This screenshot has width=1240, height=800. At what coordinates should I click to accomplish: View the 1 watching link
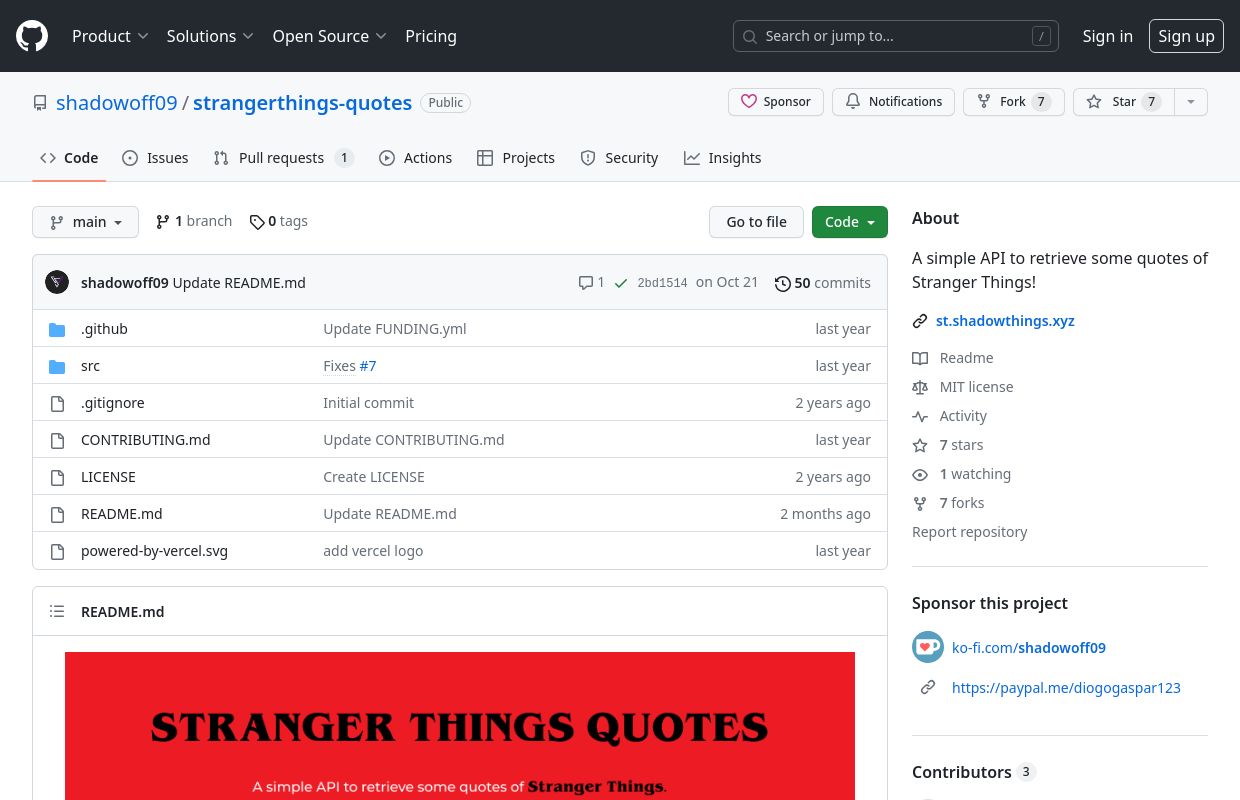point(962,474)
